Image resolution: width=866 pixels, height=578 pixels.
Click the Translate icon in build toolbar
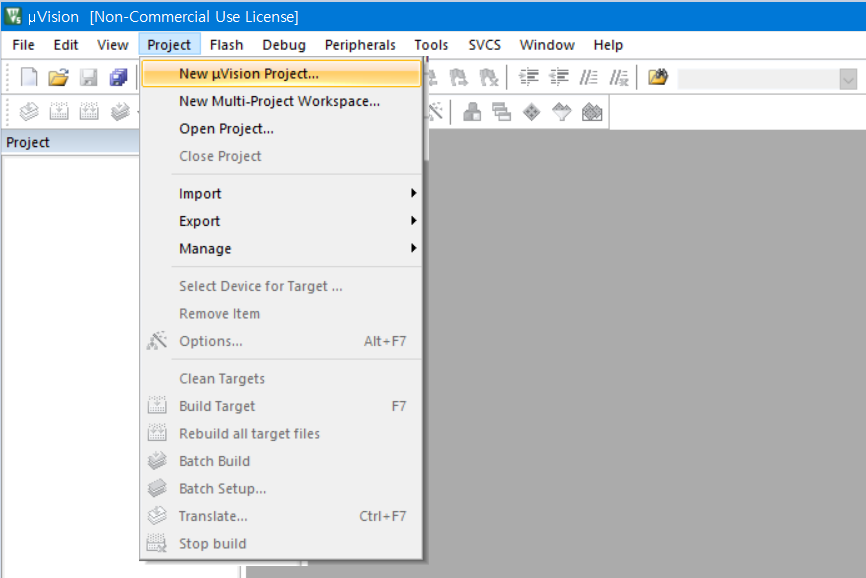point(29,112)
